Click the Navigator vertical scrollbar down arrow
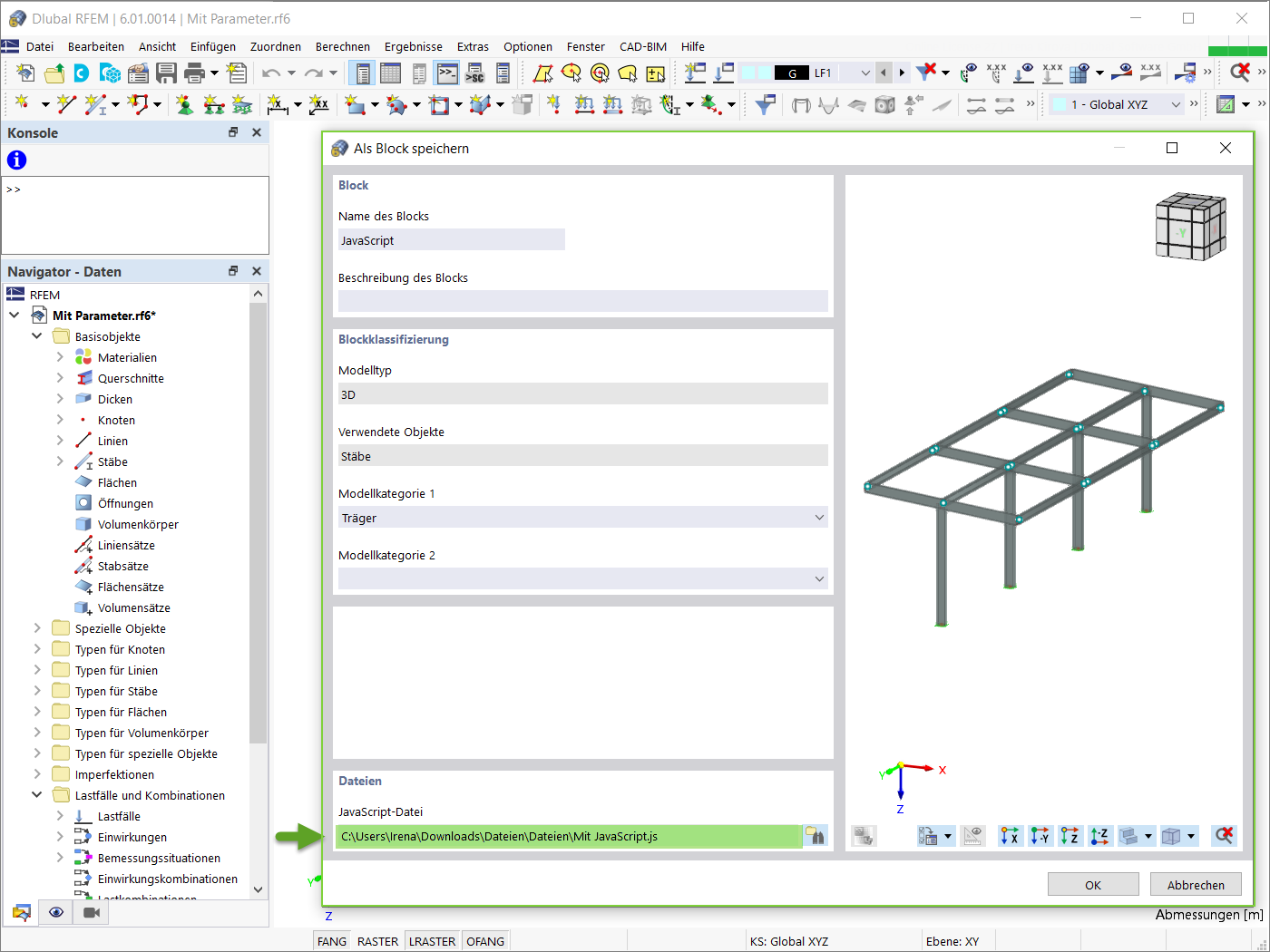1270x952 pixels. [x=259, y=889]
